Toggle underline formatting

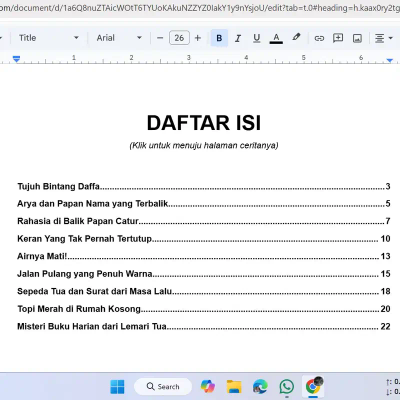(256, 38)
